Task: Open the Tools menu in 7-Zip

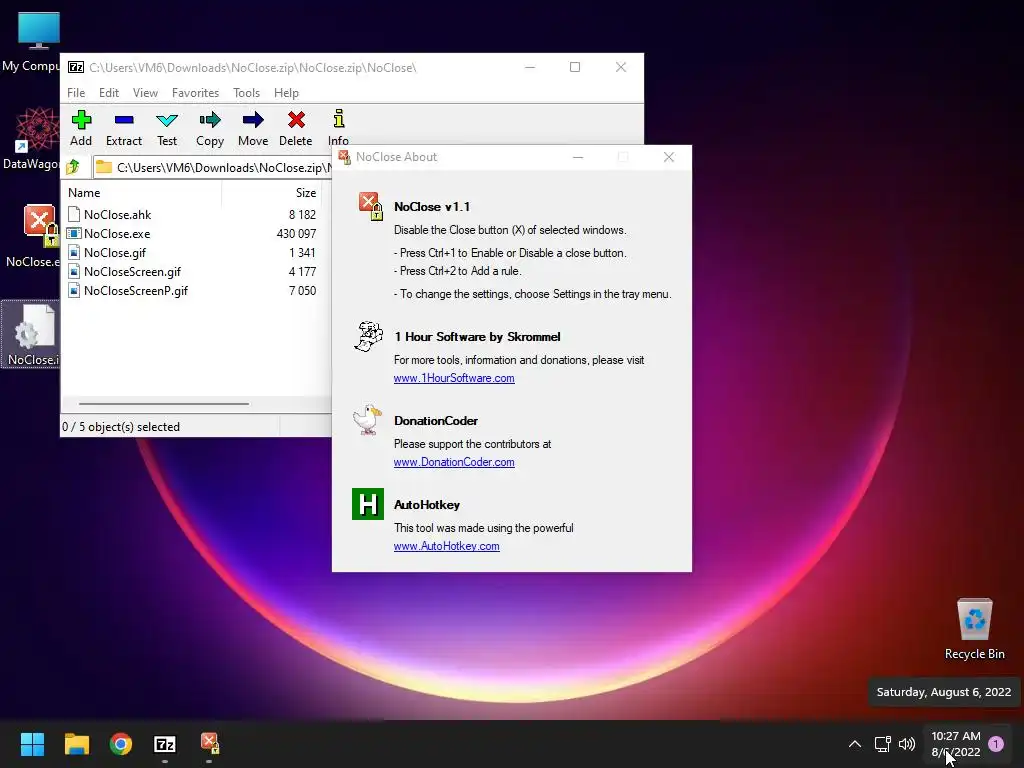Action: pos(246,93)
